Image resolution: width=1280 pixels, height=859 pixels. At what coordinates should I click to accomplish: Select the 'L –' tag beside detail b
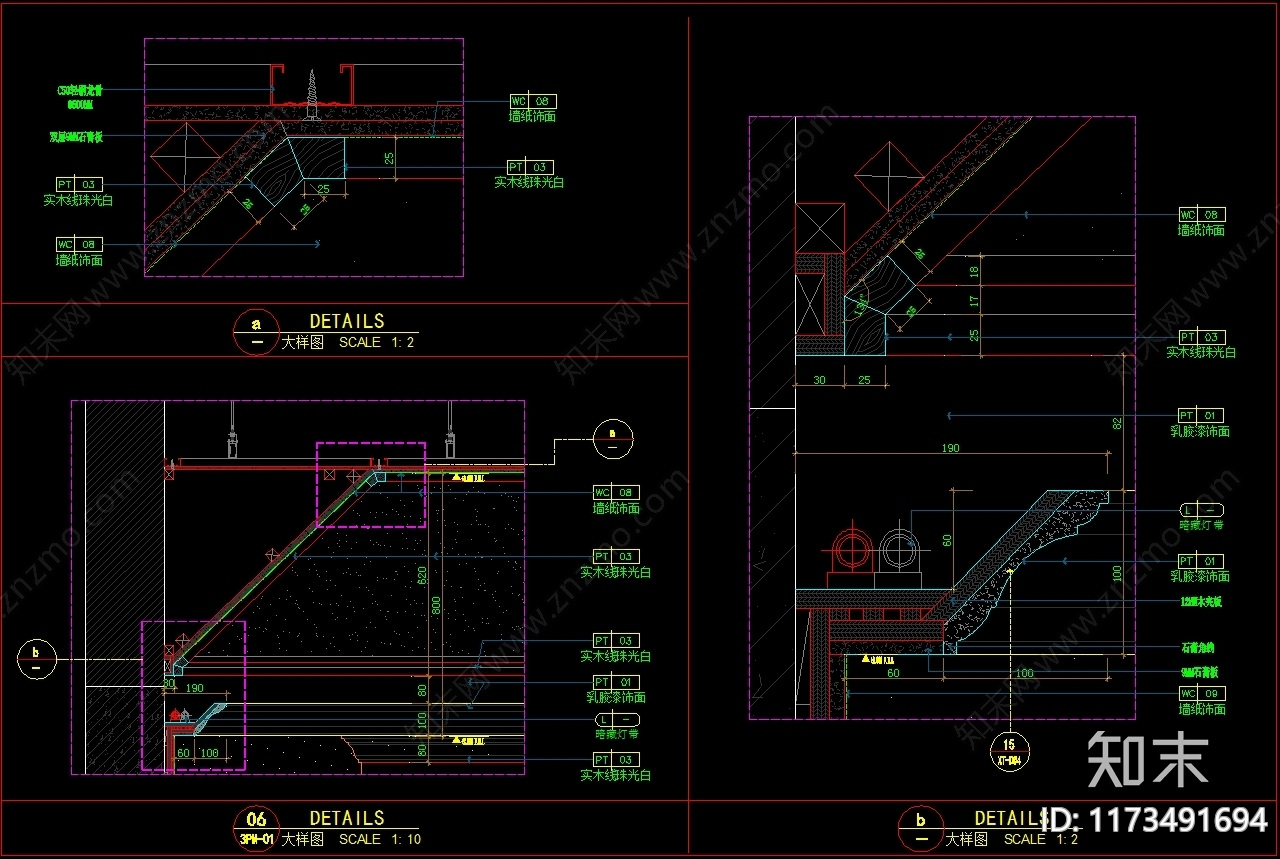pos(1201,510)
